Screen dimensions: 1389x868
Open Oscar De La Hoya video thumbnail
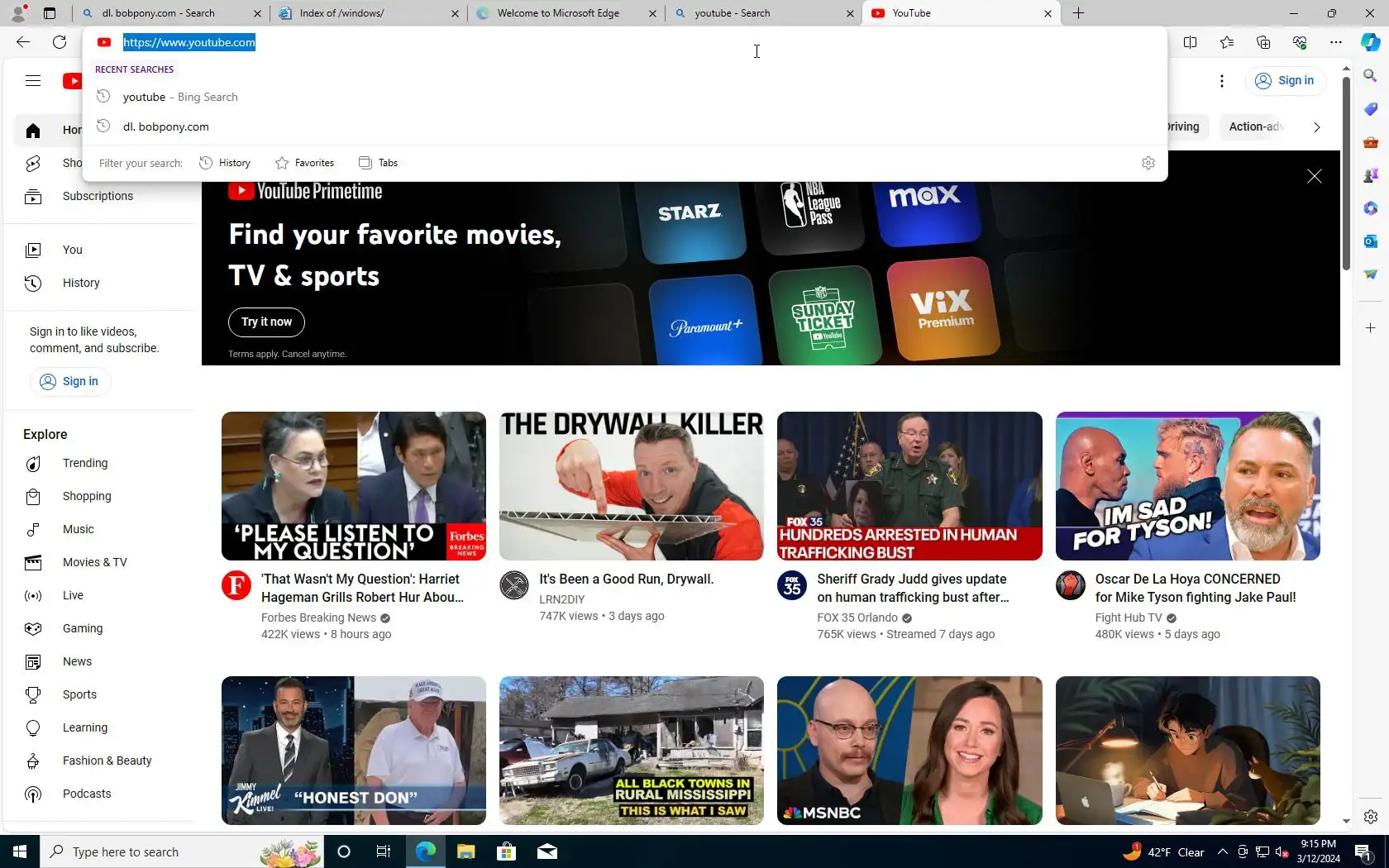click(1187, 486)
